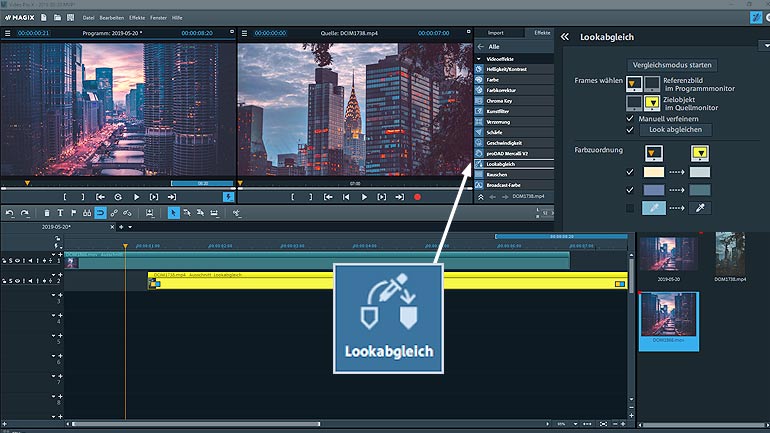Open the Hilfe menu

click(x=177, y=18)
